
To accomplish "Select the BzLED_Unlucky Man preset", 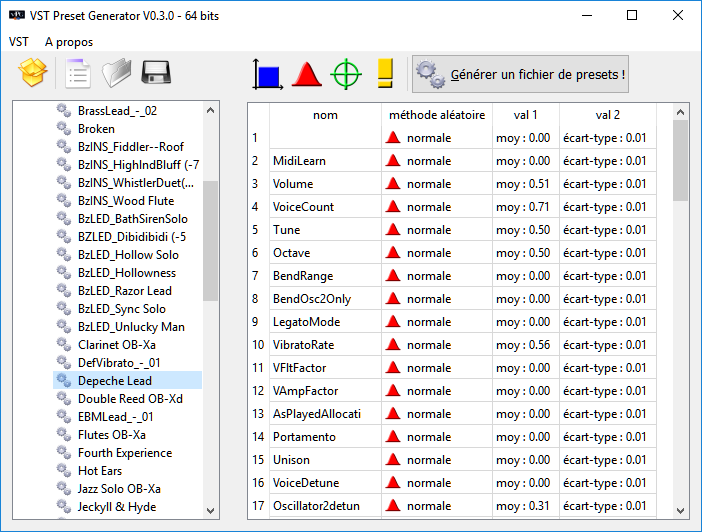I will [131, 327].
